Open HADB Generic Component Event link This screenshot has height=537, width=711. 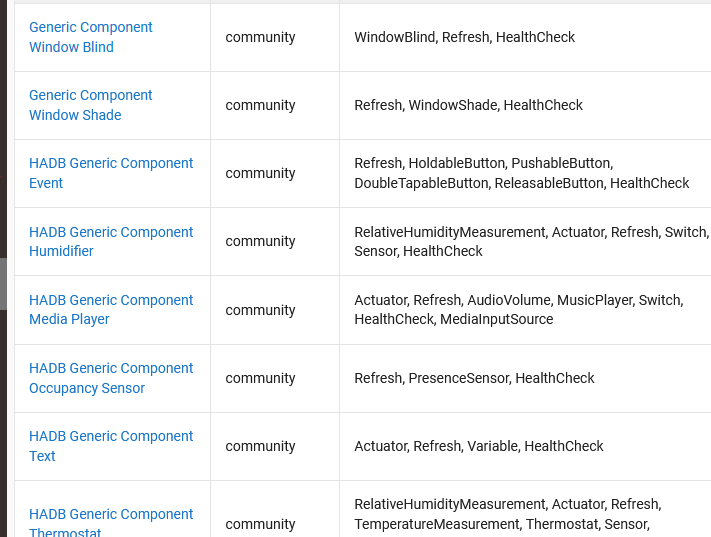[x=111, y=173]
